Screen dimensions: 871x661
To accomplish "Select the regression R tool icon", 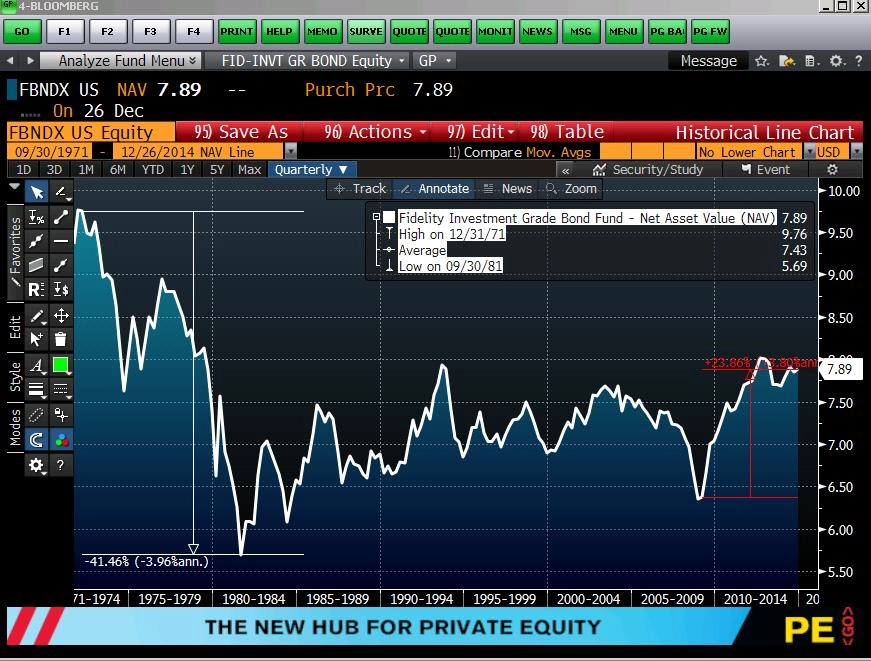I will coord(37,290).
